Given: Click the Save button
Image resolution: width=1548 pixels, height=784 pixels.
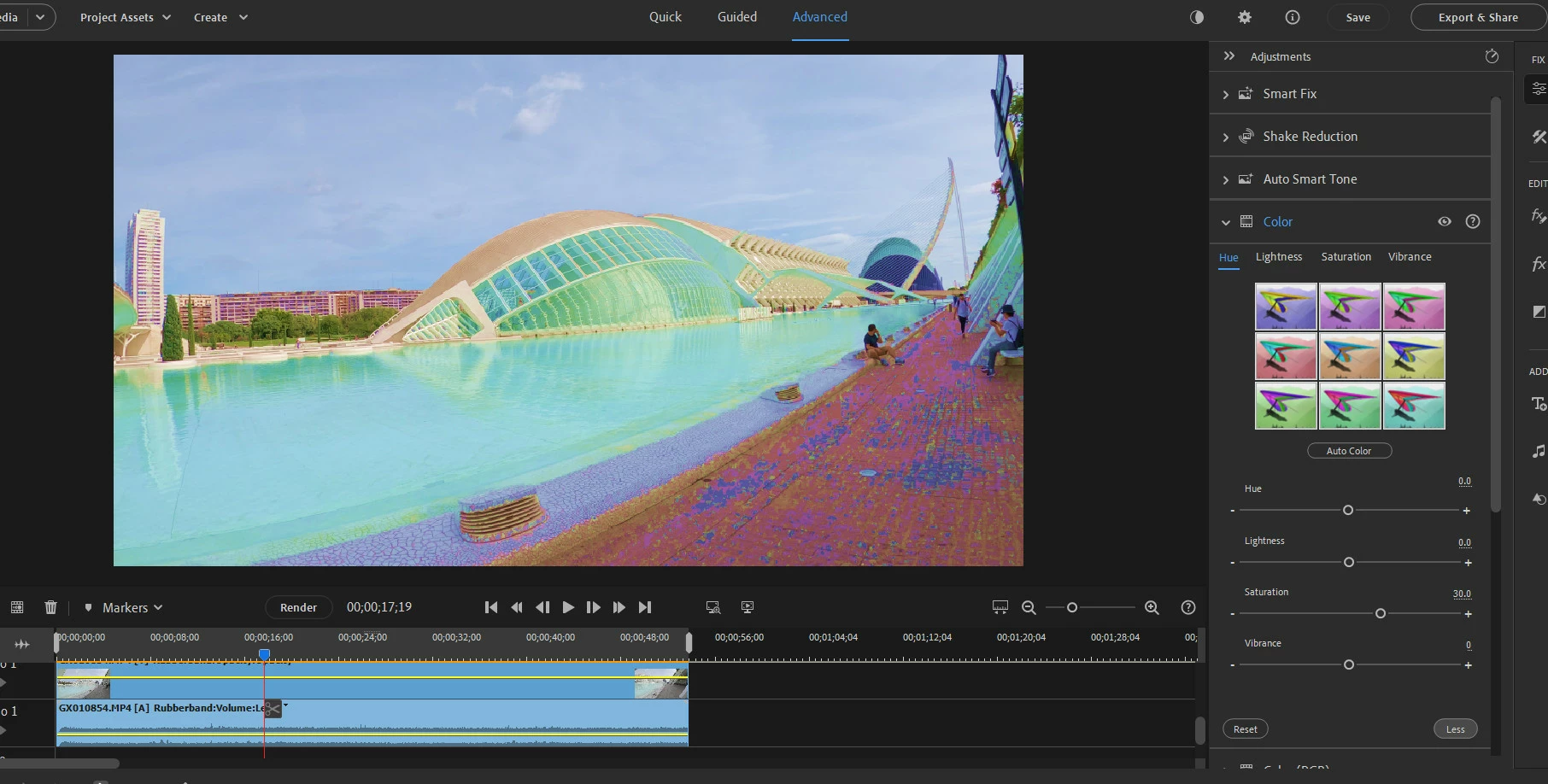Looking at the screenshot, I should tap(1357, 17).
